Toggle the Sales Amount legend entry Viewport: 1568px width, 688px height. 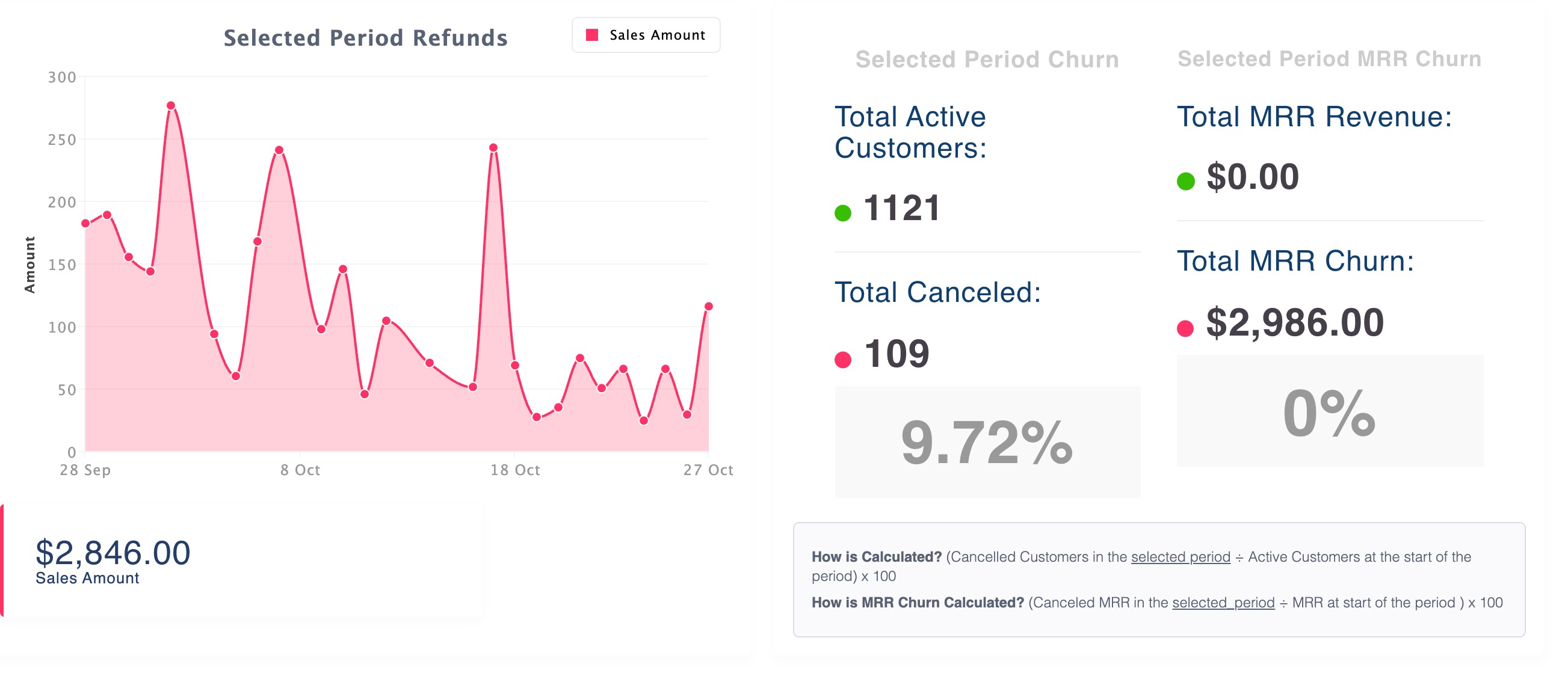coord(646,35)
